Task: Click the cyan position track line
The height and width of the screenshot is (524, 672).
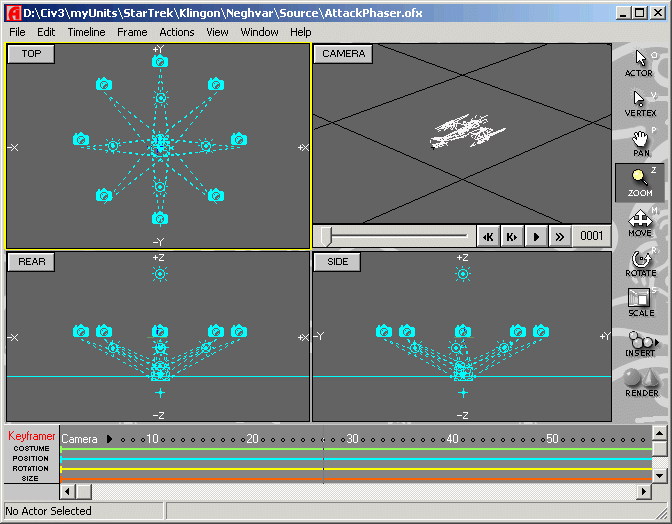Action: pyautogui.click(x=356, y=459)
